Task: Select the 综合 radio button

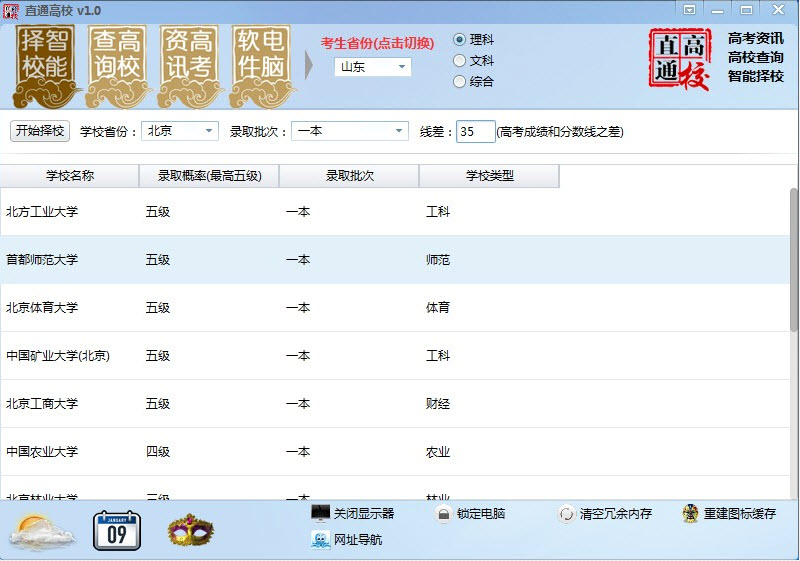Action: click(459, 82)
